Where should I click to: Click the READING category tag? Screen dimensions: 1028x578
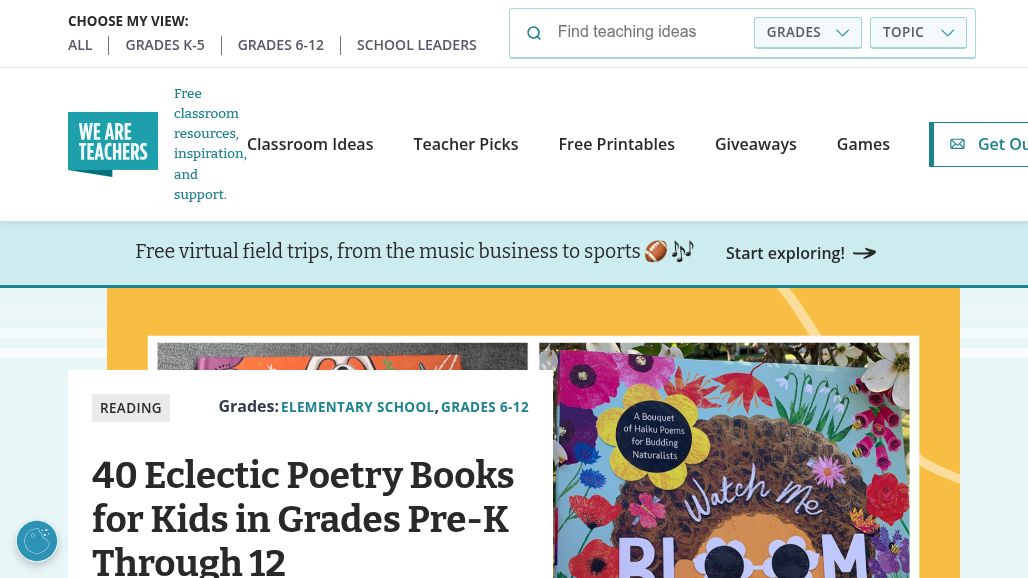coord(131,408)
